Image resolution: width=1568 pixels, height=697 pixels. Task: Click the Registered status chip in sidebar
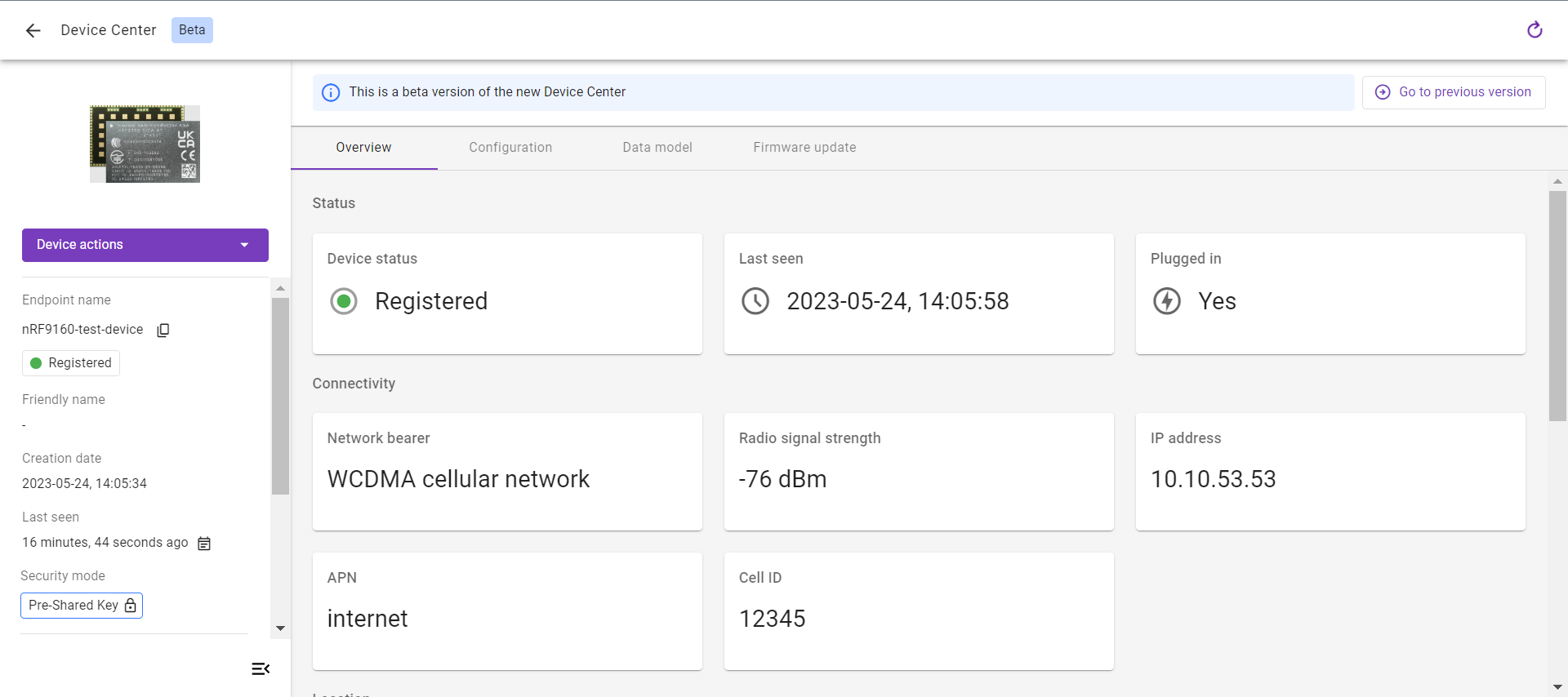tap(71, 363)
